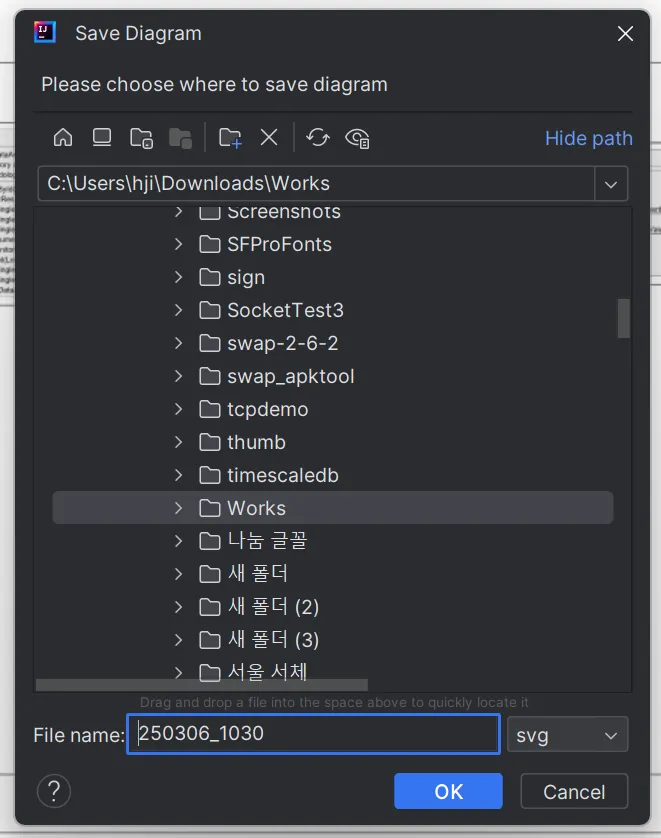This screenshot has width=661, height=838.
Task: Click the horizontal scrollbar thumb
Action: click(201, 685)
